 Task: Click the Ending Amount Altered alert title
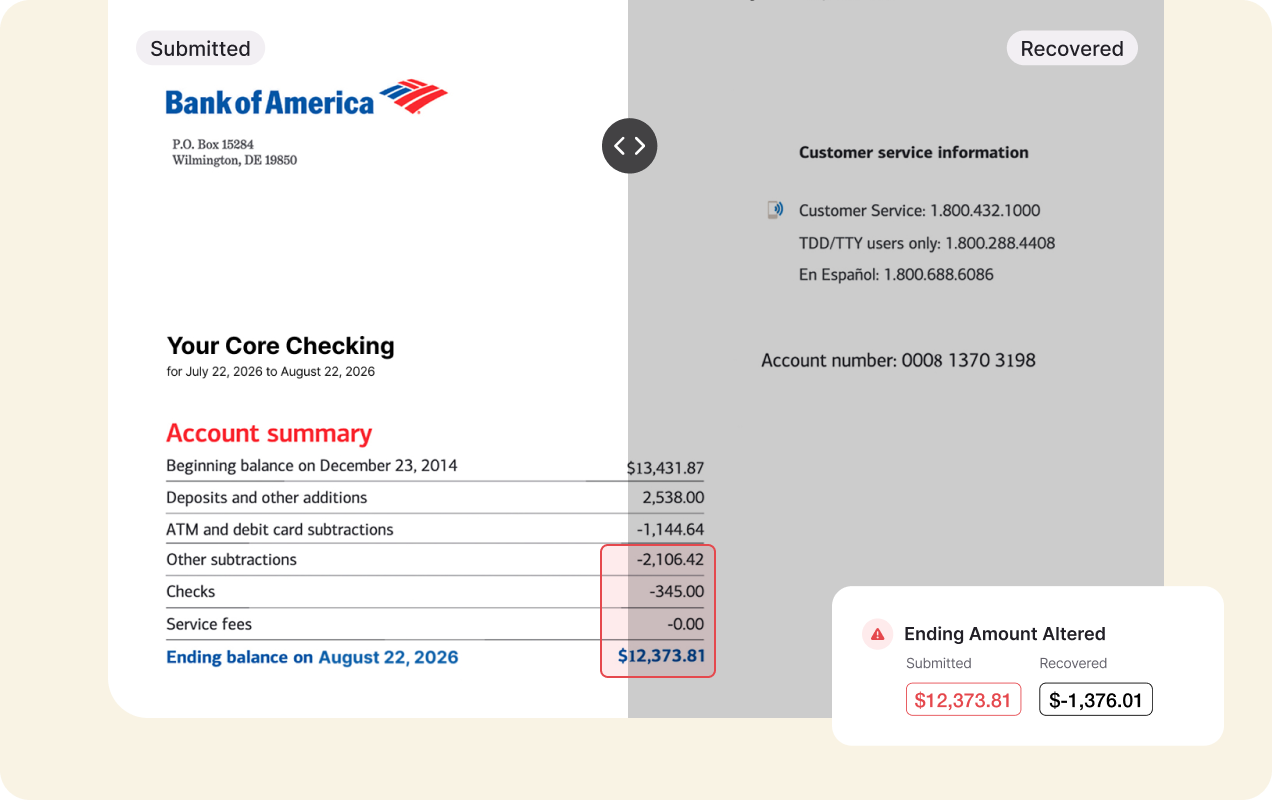(1005, 634)
